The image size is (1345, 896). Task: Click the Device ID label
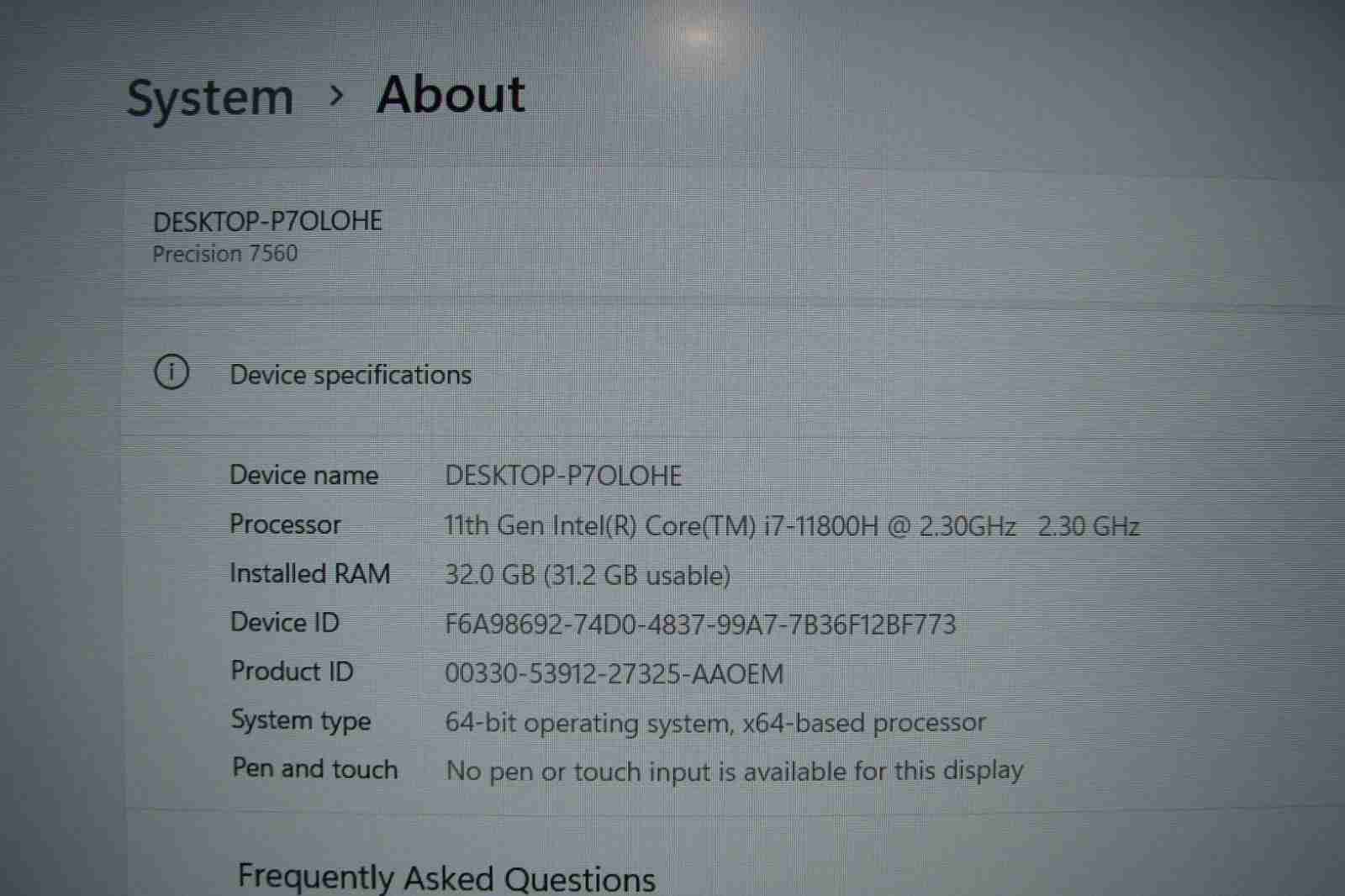[x=284, y=622]
